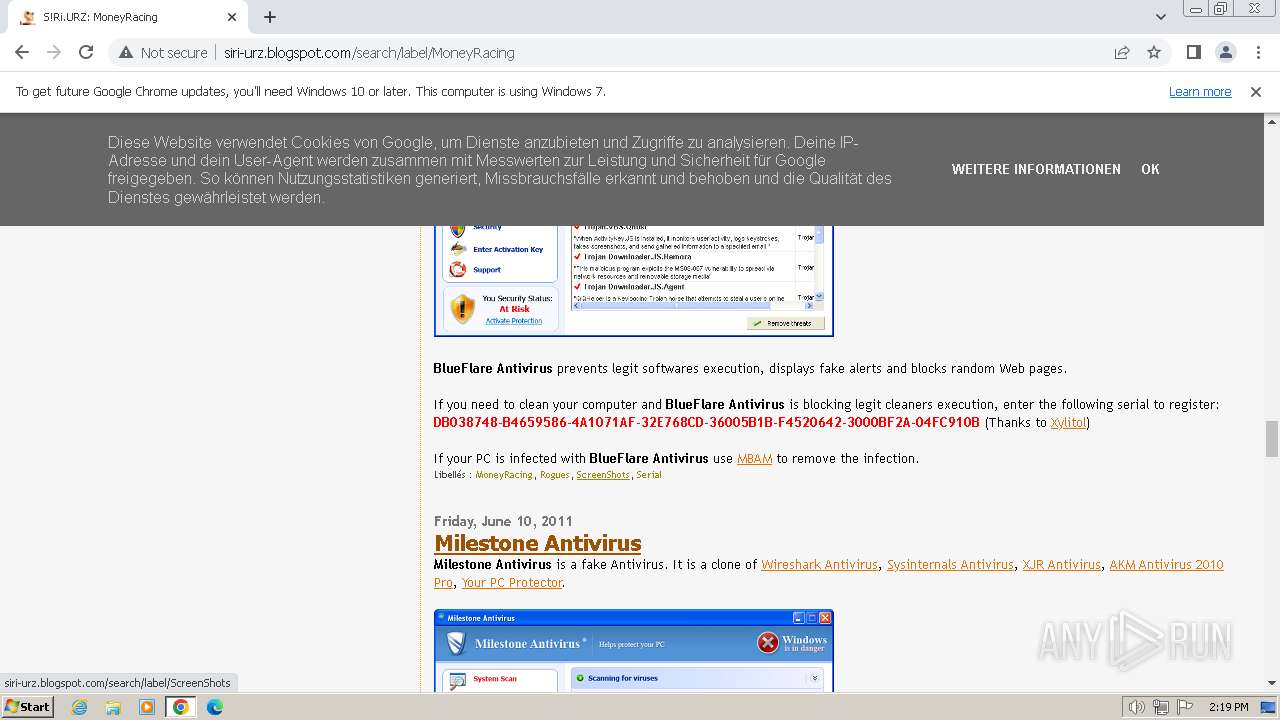This screenshot has height=720, width=1280.
Task: Click the Milestone Antivirus screenshot image
Action: click(x=634, y=651)
